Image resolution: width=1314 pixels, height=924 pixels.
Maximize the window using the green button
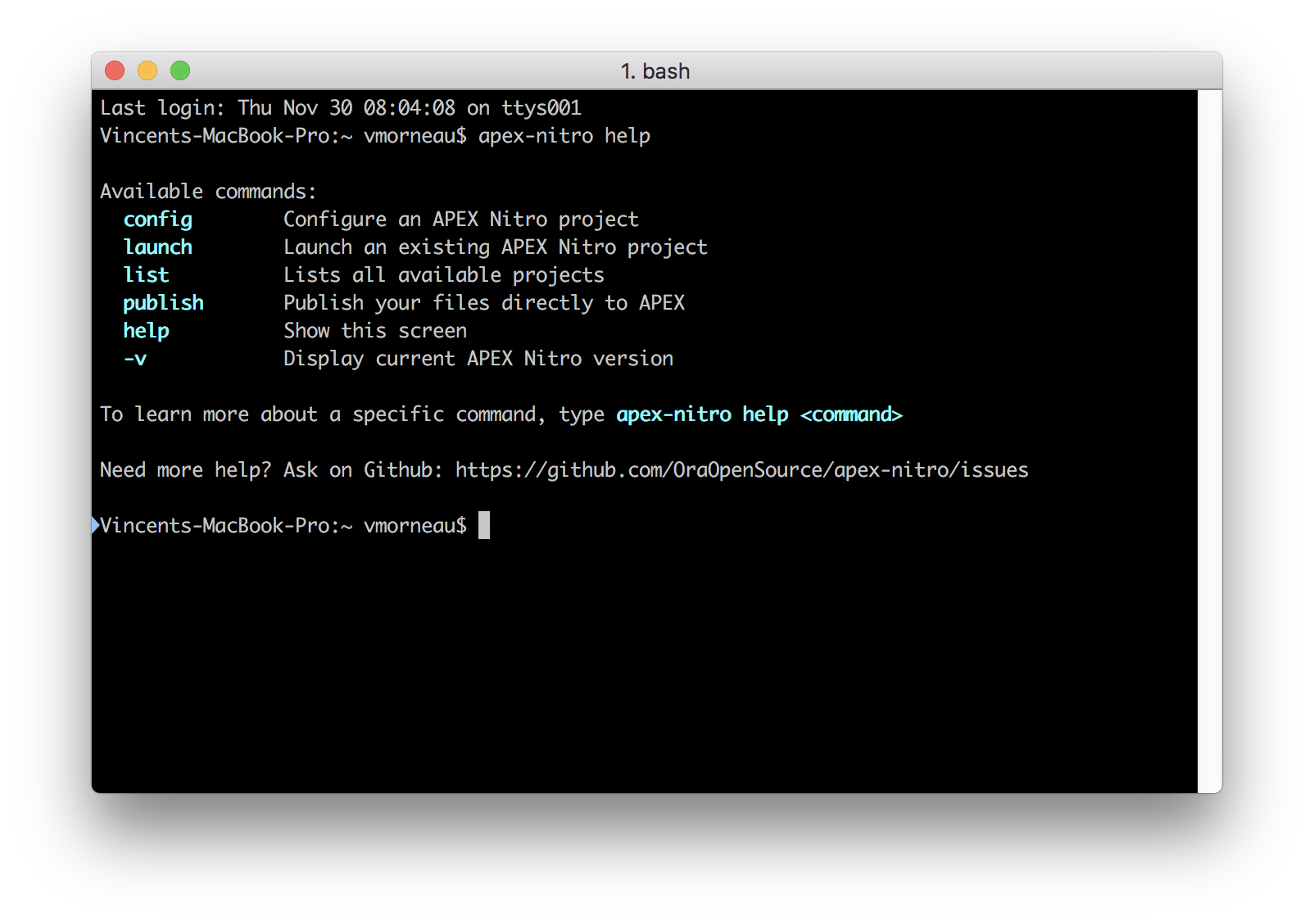[x=180, y=71]
